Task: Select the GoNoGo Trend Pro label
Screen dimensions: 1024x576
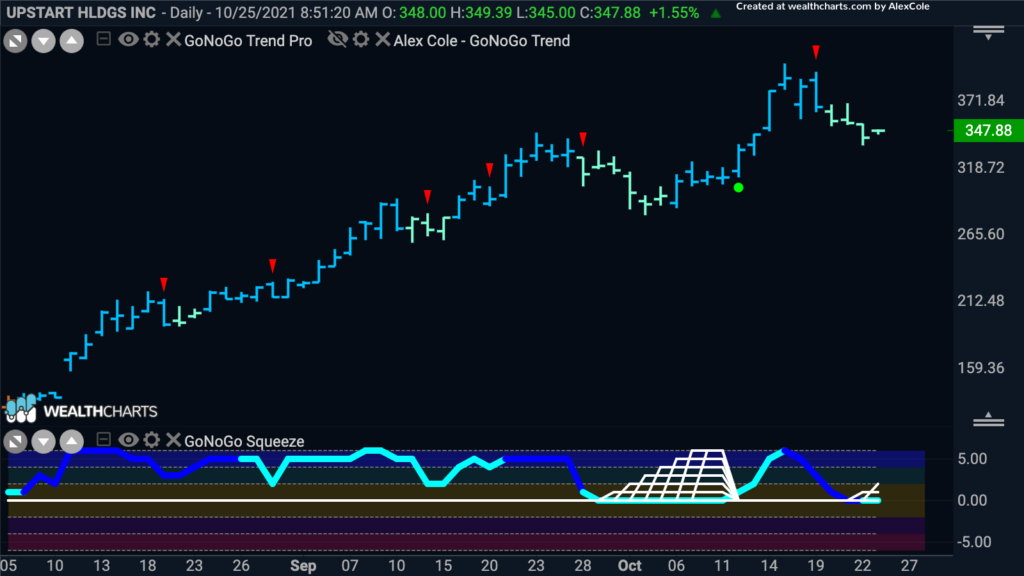Action: point(248,40)
